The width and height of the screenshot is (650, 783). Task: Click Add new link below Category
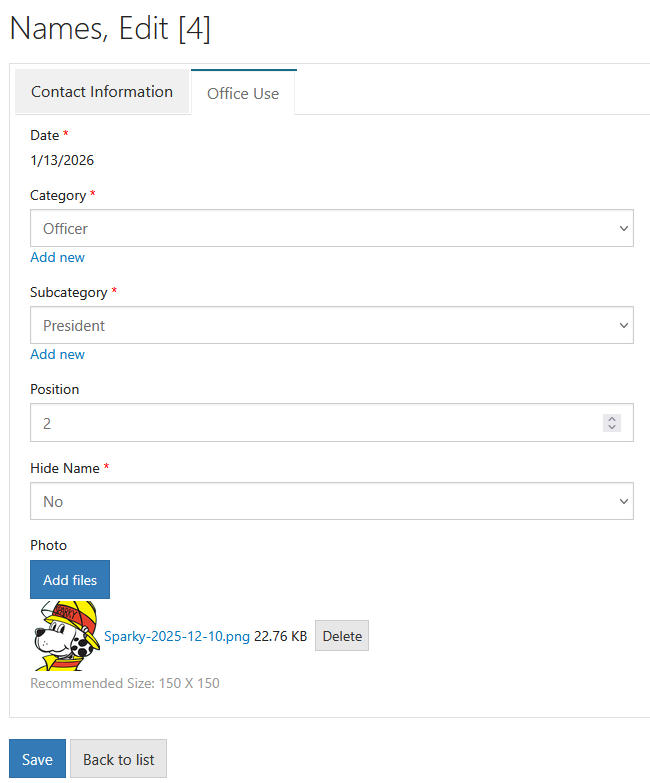(57, 257)
